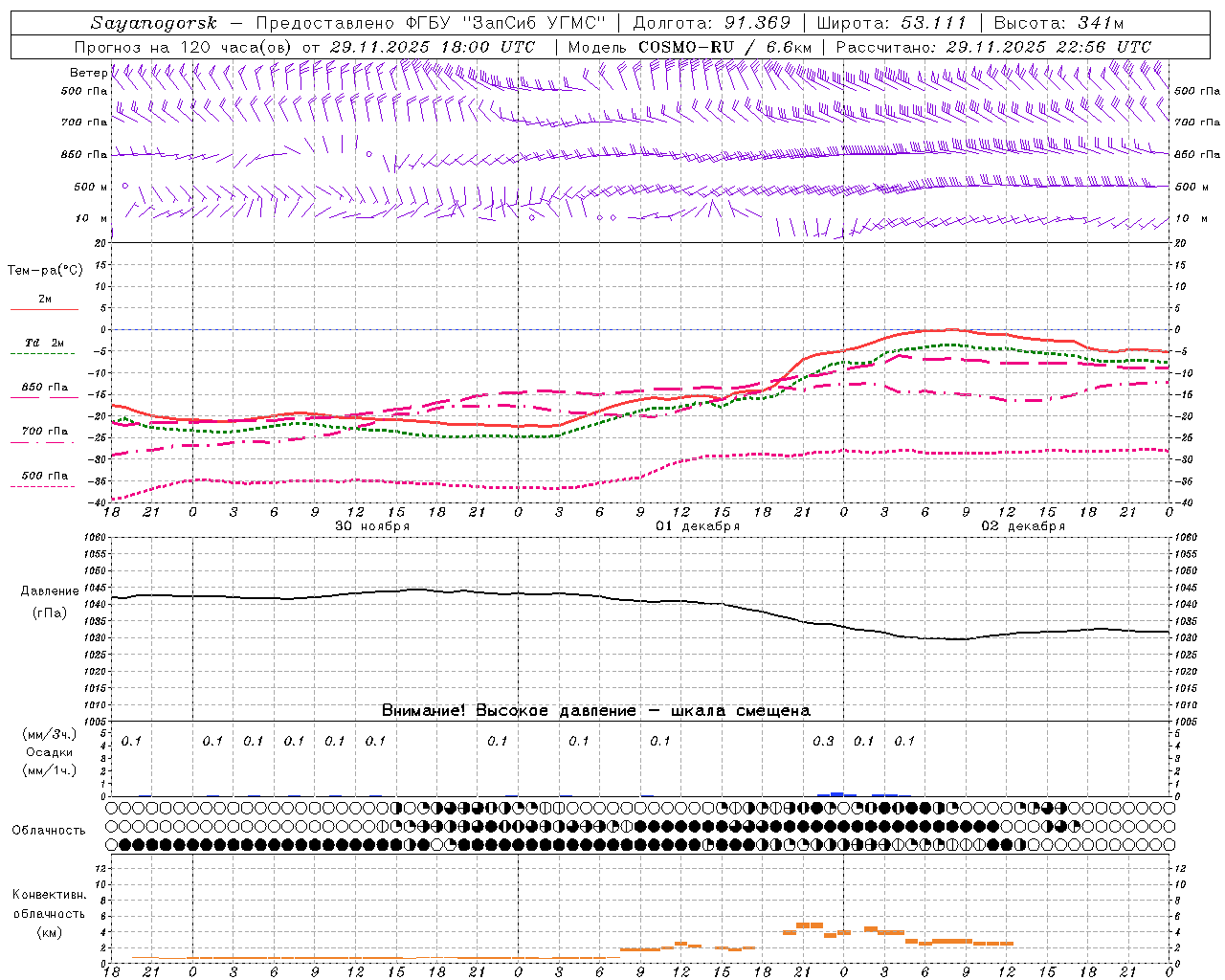Click the '(мм/3ч.)' precipitation unit label

tap(49, 734)
